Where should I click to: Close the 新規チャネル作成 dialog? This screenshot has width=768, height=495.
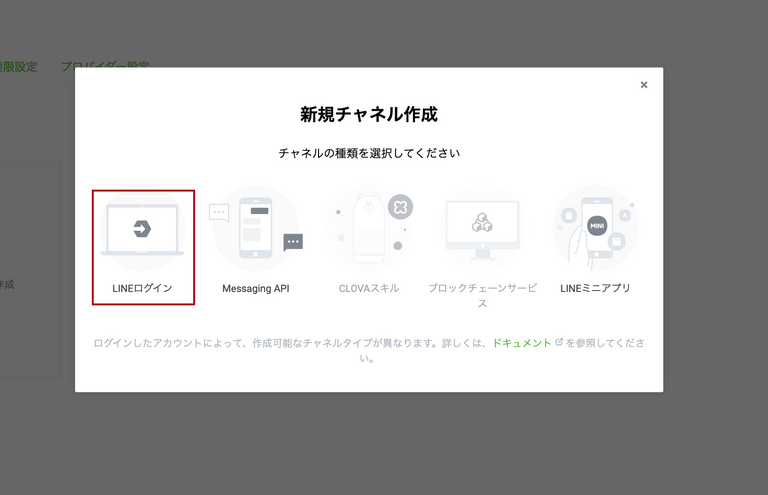pyautogui.click(x=644, y=85)
